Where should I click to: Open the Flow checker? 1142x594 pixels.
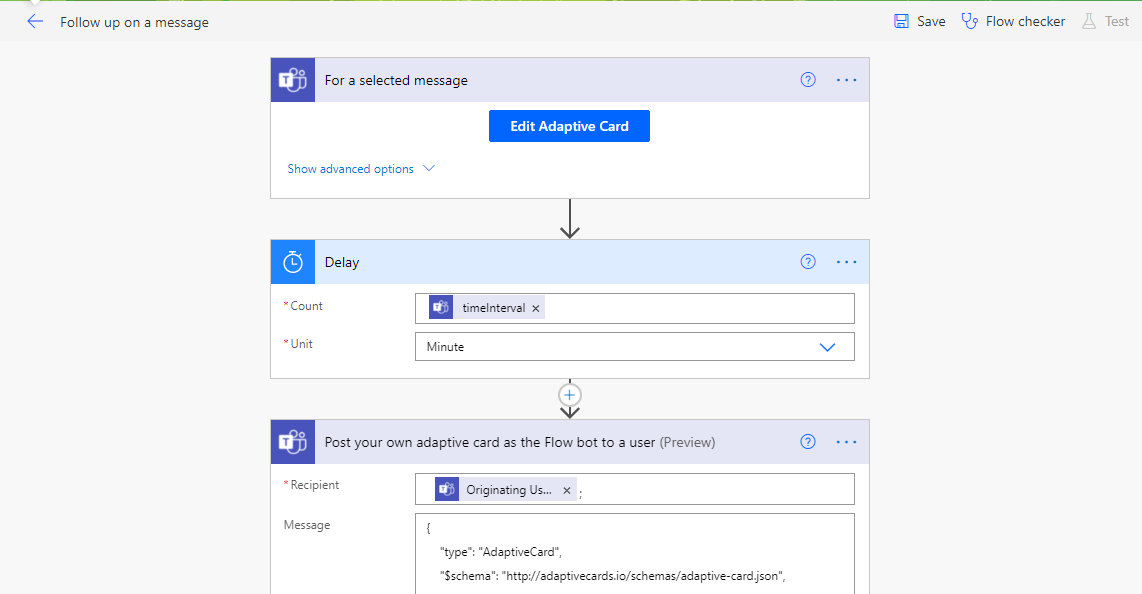click(x=1013, y=20)
